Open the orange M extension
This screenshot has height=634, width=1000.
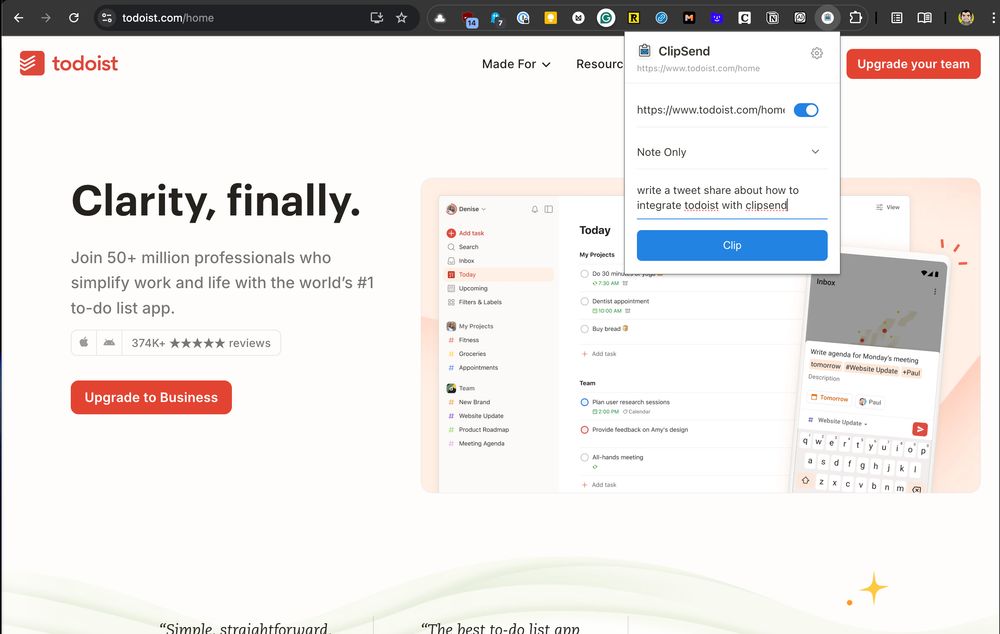[689, 18]
